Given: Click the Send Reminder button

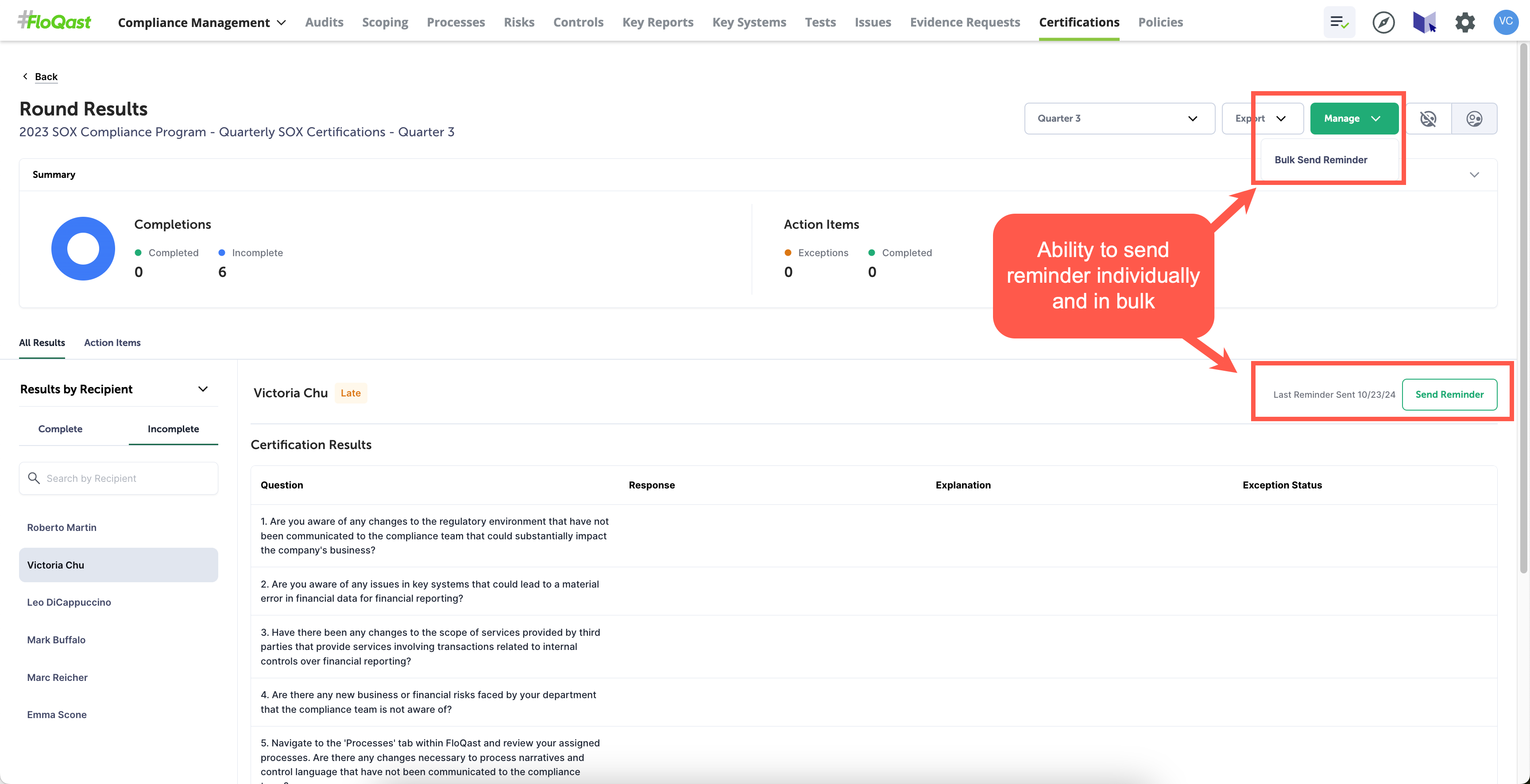Looking at the screenshot, I should pos(1449,394).
